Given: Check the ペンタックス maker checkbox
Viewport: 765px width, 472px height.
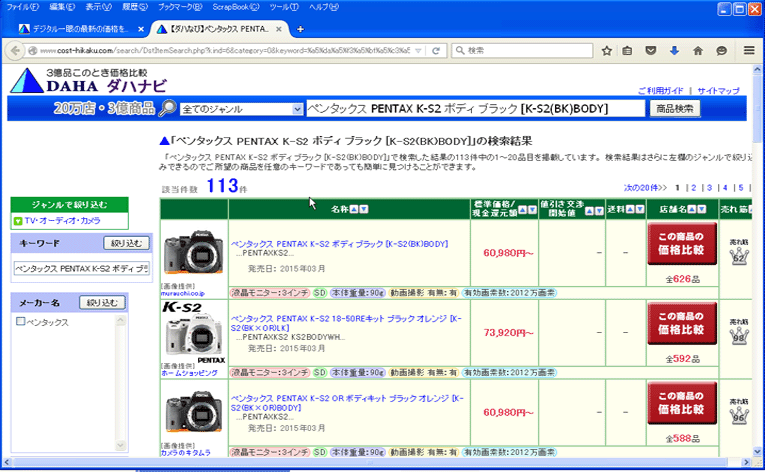Looking at the screenshot, I should pyautogui.click(x=20, y=321).
